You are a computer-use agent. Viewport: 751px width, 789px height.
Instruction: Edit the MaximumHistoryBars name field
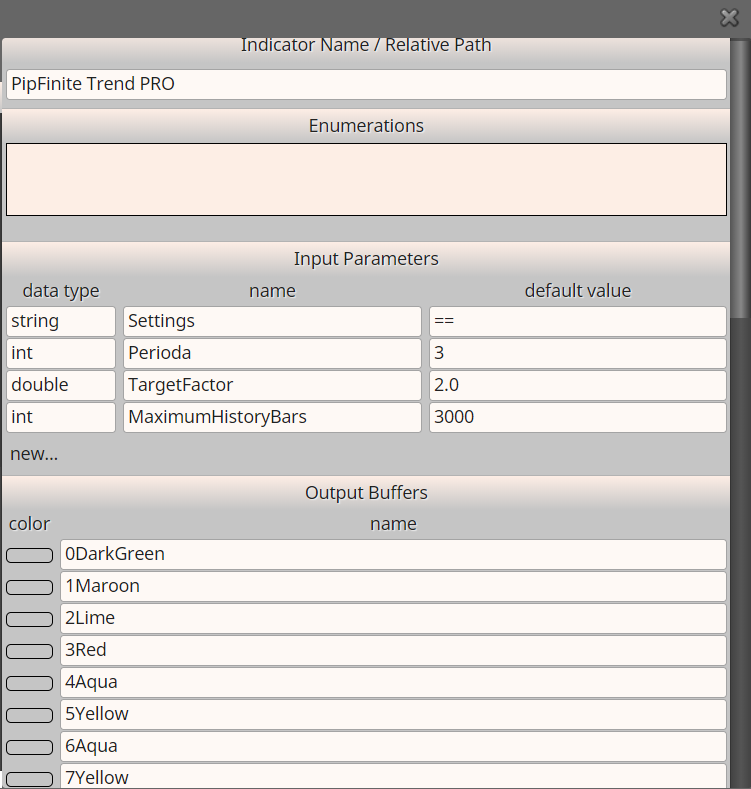[272, 417]
